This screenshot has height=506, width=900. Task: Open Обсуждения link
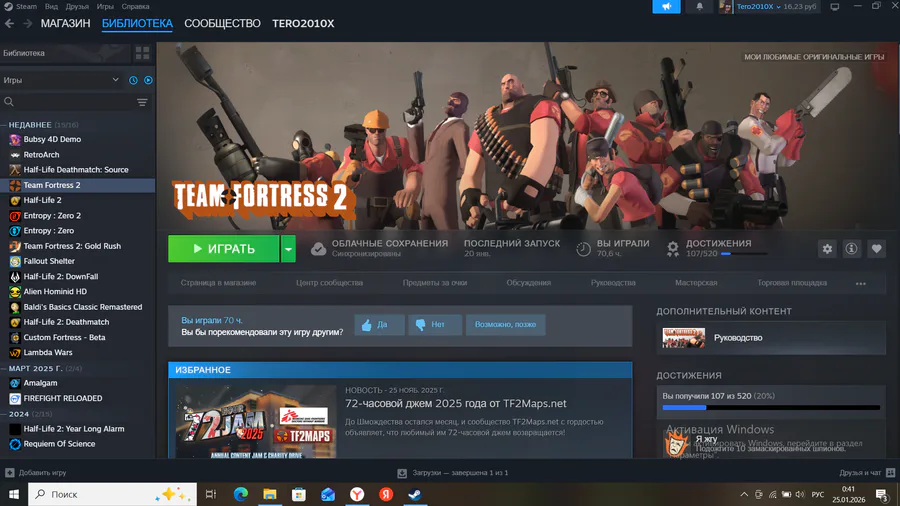529,283
